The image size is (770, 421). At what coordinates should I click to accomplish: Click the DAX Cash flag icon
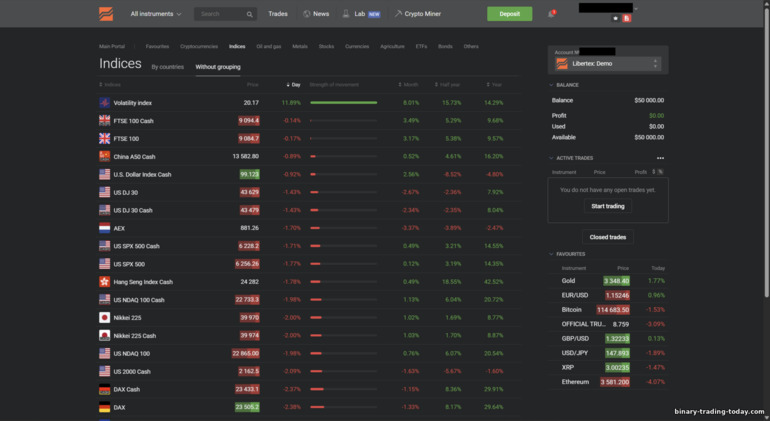click(x=105, y=389)
